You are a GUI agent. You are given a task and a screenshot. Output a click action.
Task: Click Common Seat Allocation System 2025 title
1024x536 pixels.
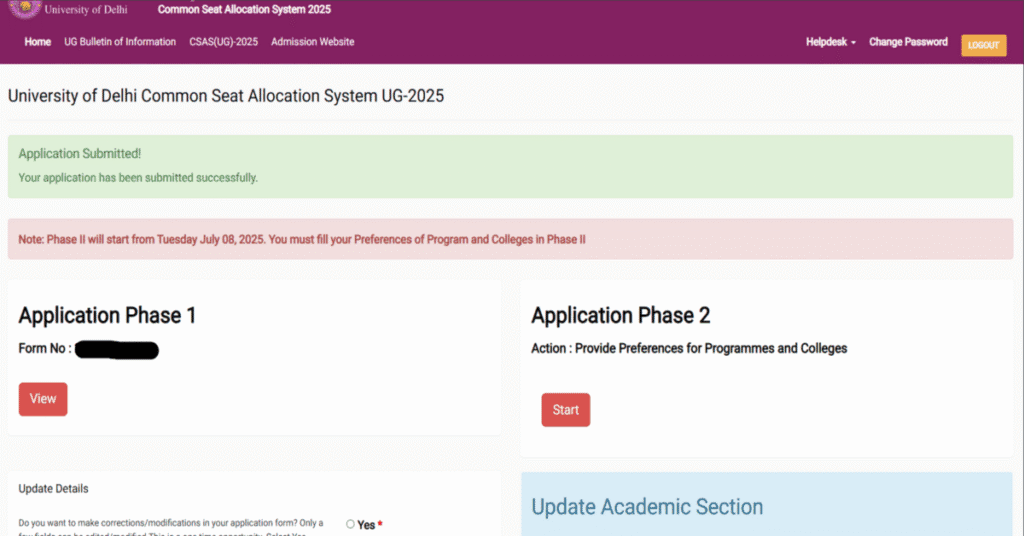click(x=244, y=10)
